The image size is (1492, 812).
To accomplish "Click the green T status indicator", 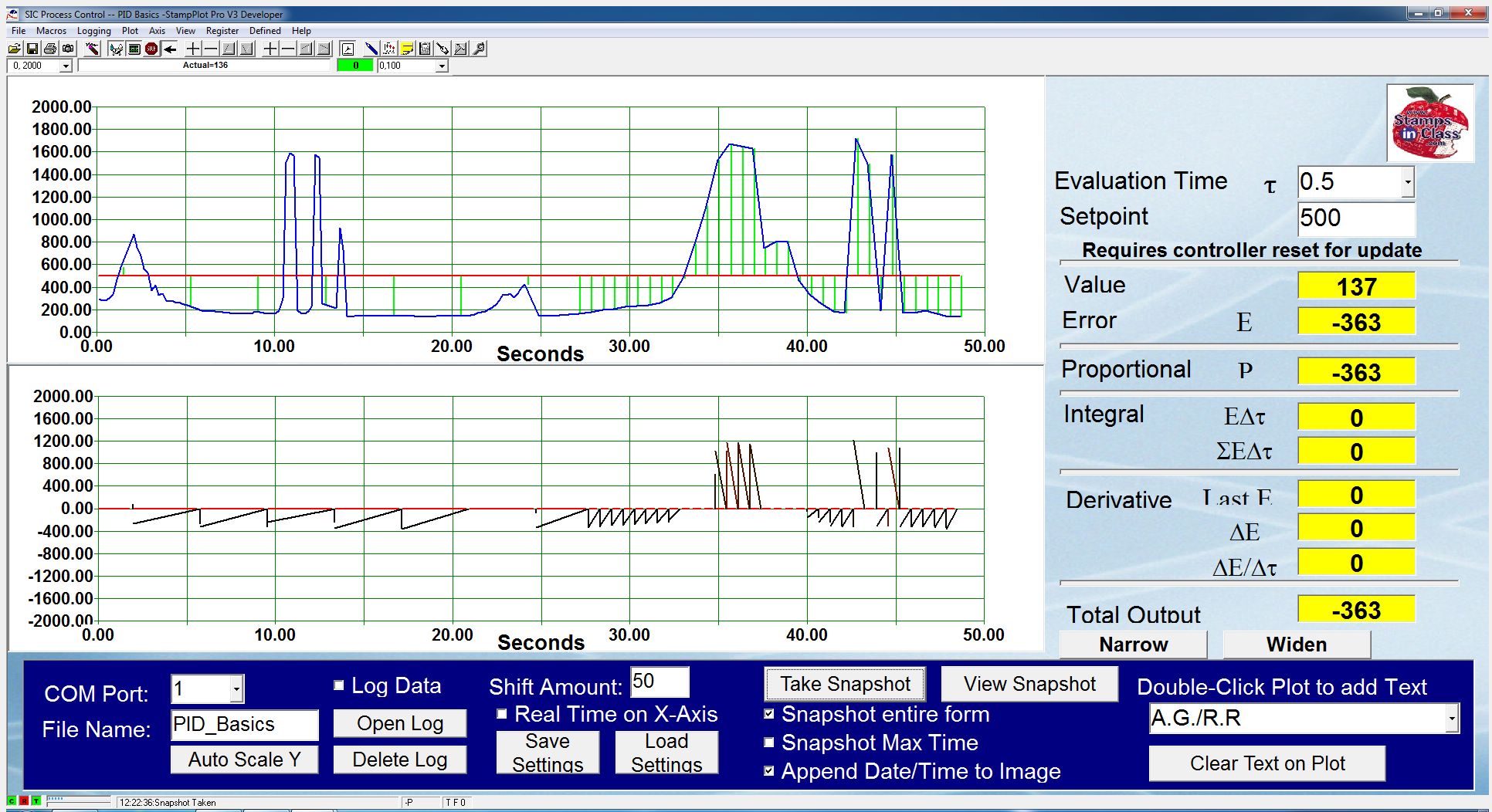I will pos(36,801).
